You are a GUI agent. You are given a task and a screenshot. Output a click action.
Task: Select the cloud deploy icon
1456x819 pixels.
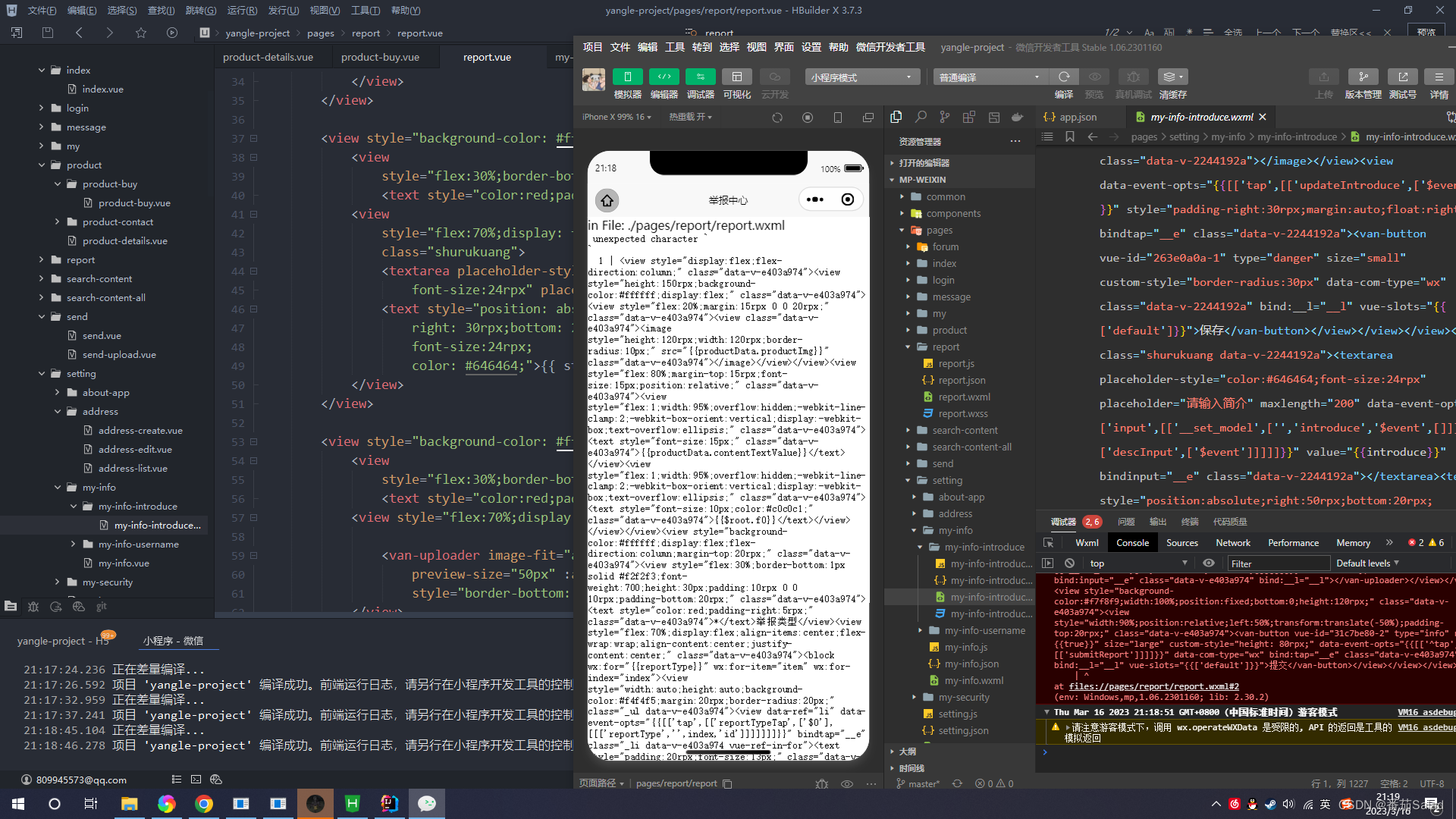pos(775,77)
